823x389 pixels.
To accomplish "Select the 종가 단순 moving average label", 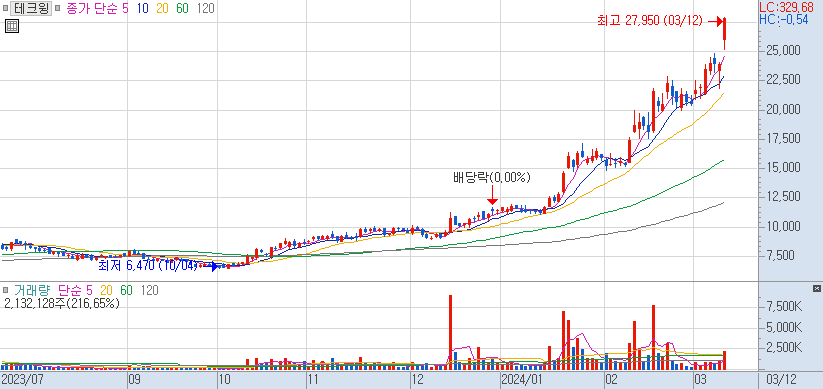I will (x=93, y=9).
